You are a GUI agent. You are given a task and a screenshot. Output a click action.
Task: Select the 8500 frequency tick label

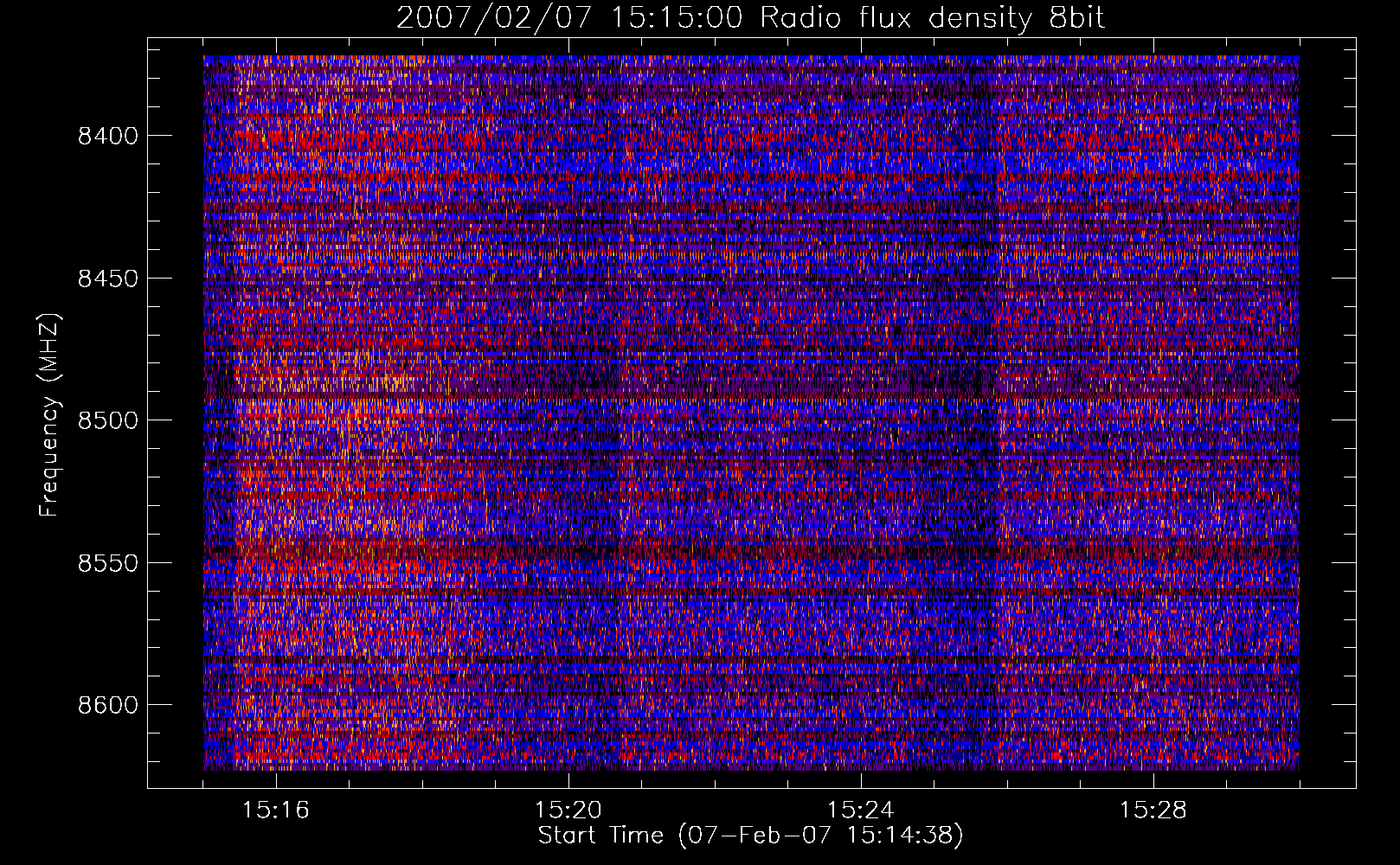coord(108,420)
